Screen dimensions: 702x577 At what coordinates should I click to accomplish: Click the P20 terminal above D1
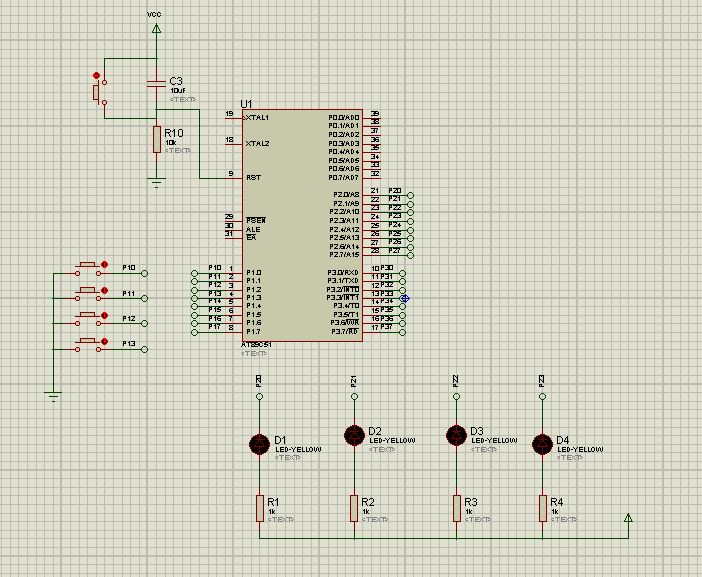pos(259,396)
